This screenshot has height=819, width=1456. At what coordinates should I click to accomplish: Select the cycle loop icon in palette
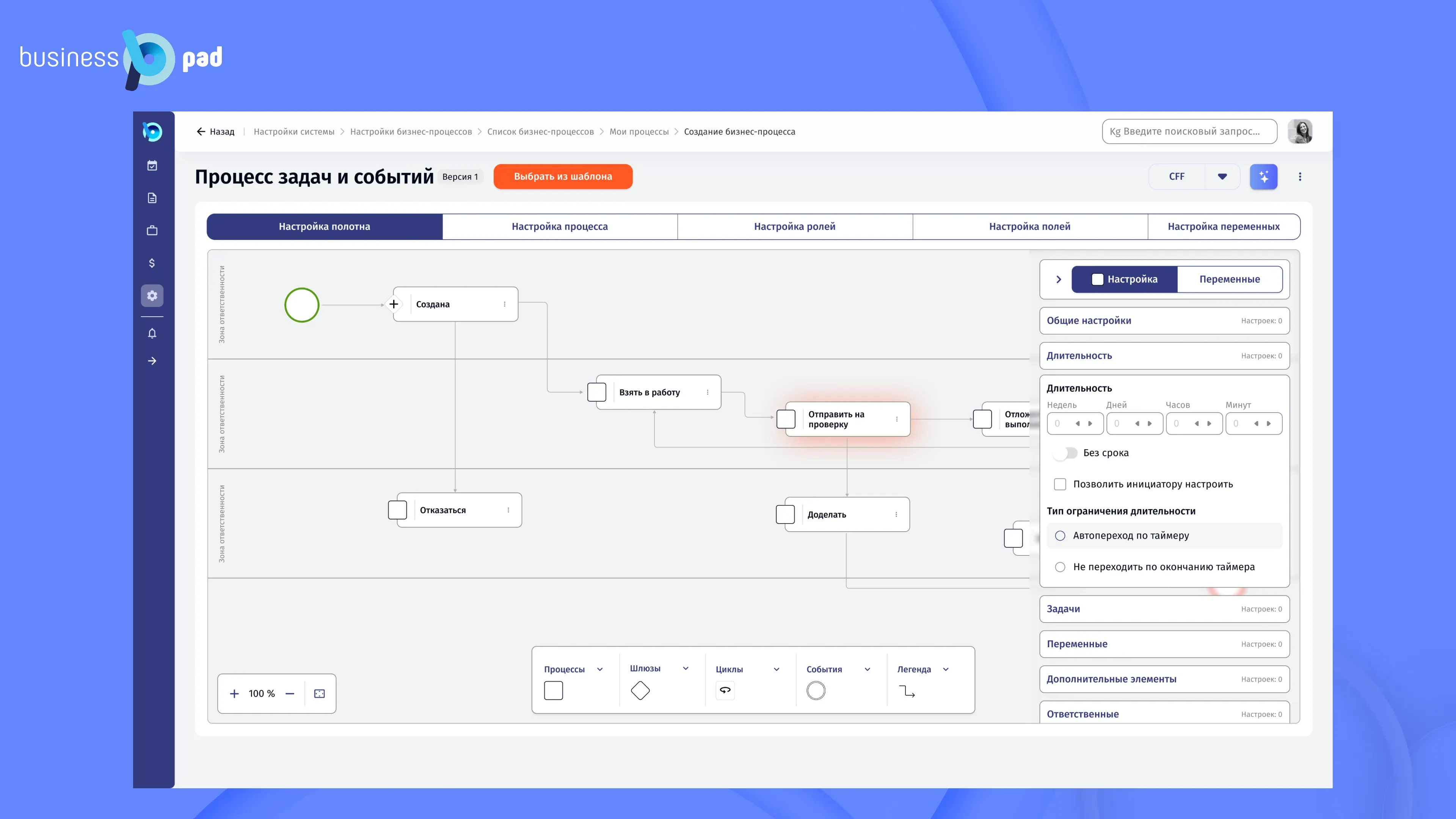click(x=725, y=691)
